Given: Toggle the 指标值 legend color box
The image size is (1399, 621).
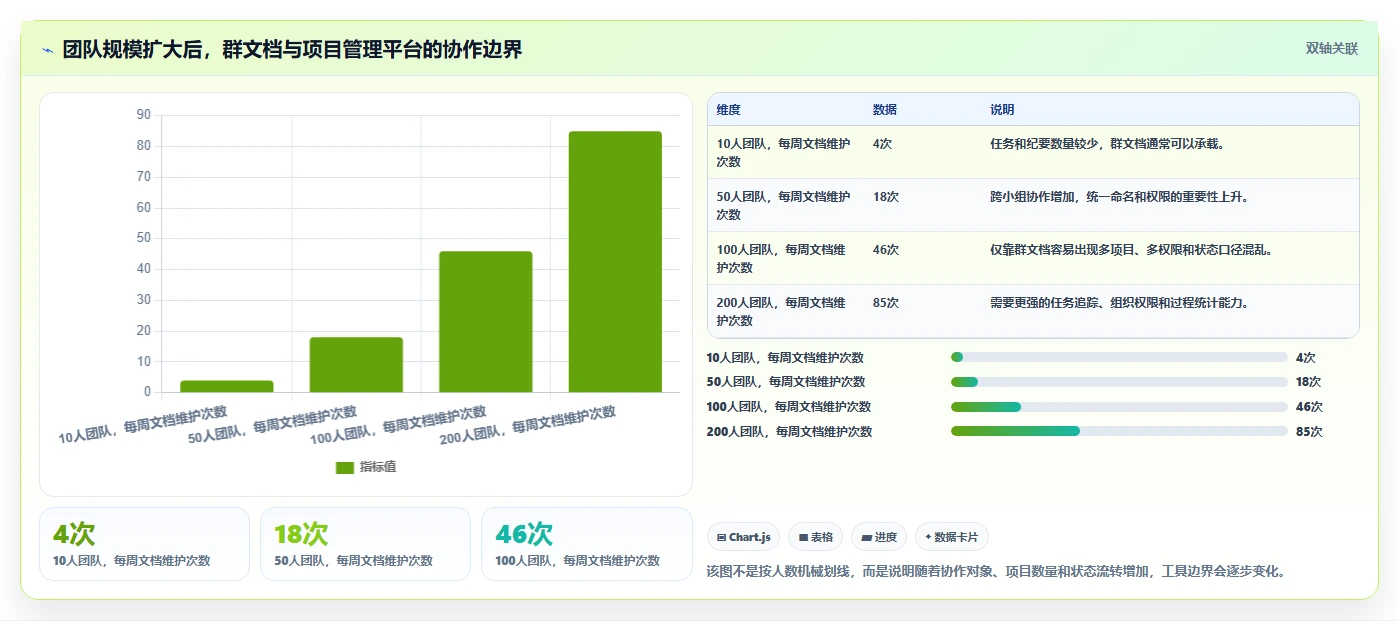Looking at the screenshot, I should (344, 467).
